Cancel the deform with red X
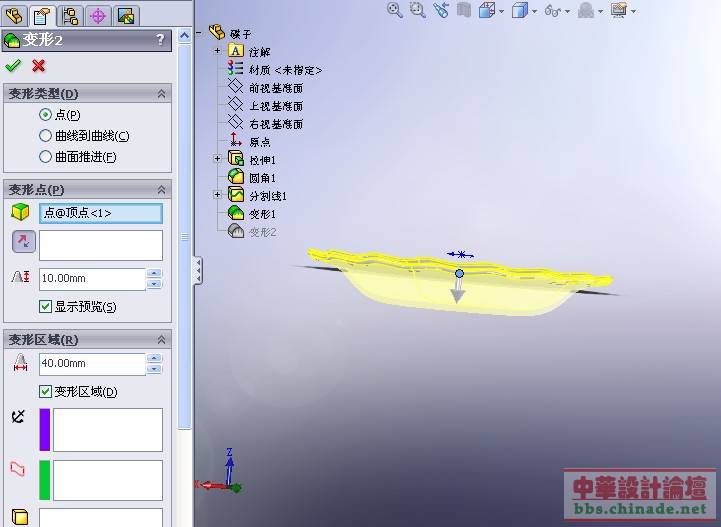 click(x=39, y=66)
